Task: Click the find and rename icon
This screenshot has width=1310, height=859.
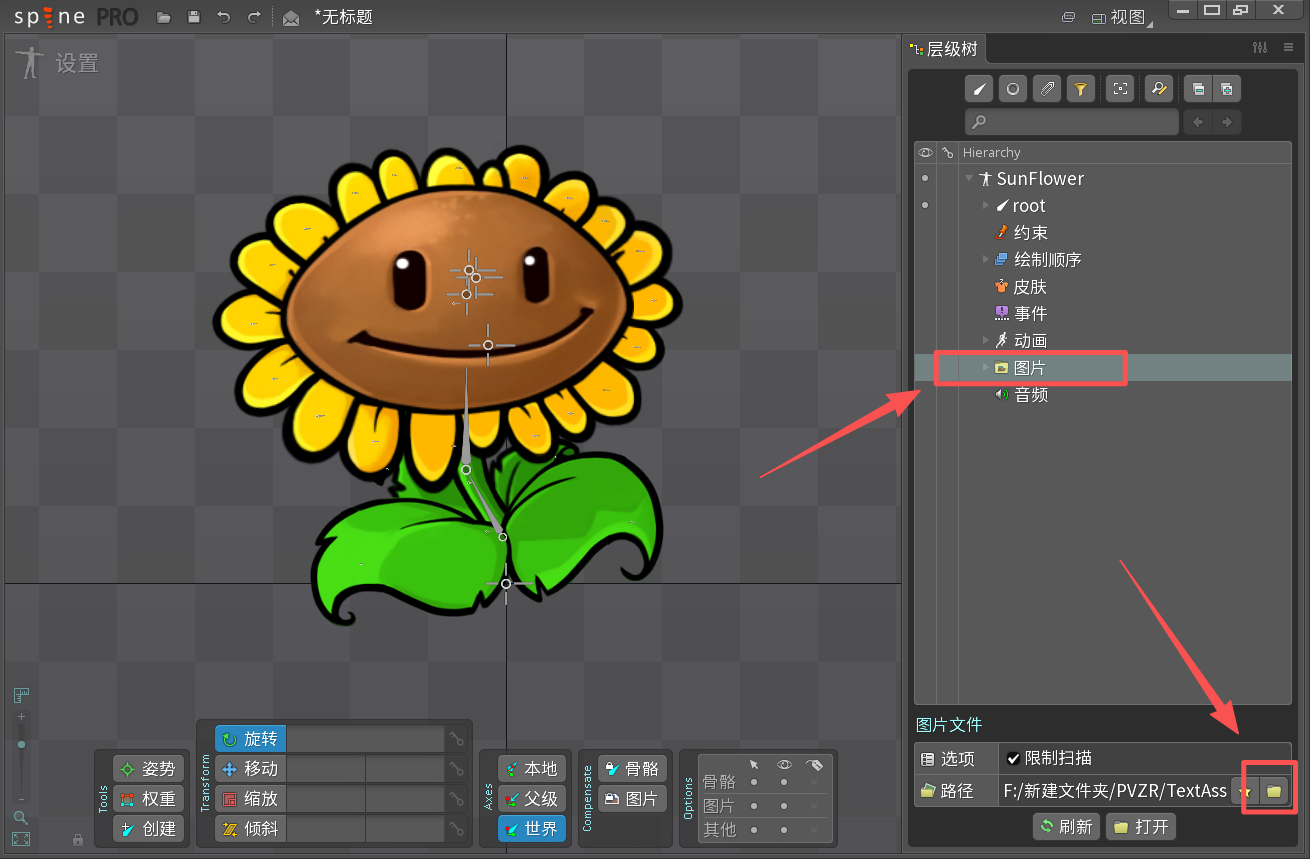Action: 1158,89
